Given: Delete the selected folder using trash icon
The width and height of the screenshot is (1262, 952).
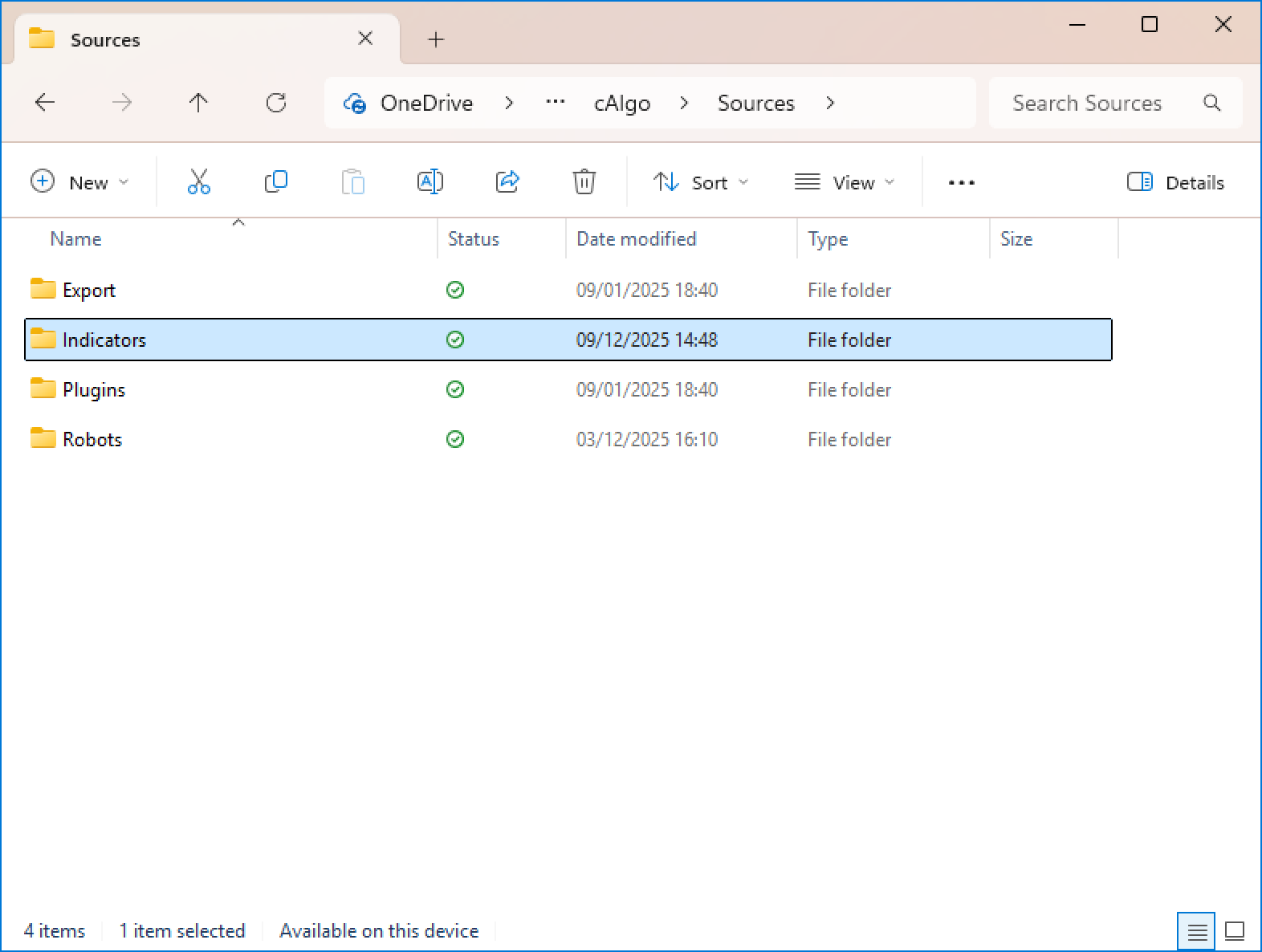Looking at the screenshot, I should [584, 182].
